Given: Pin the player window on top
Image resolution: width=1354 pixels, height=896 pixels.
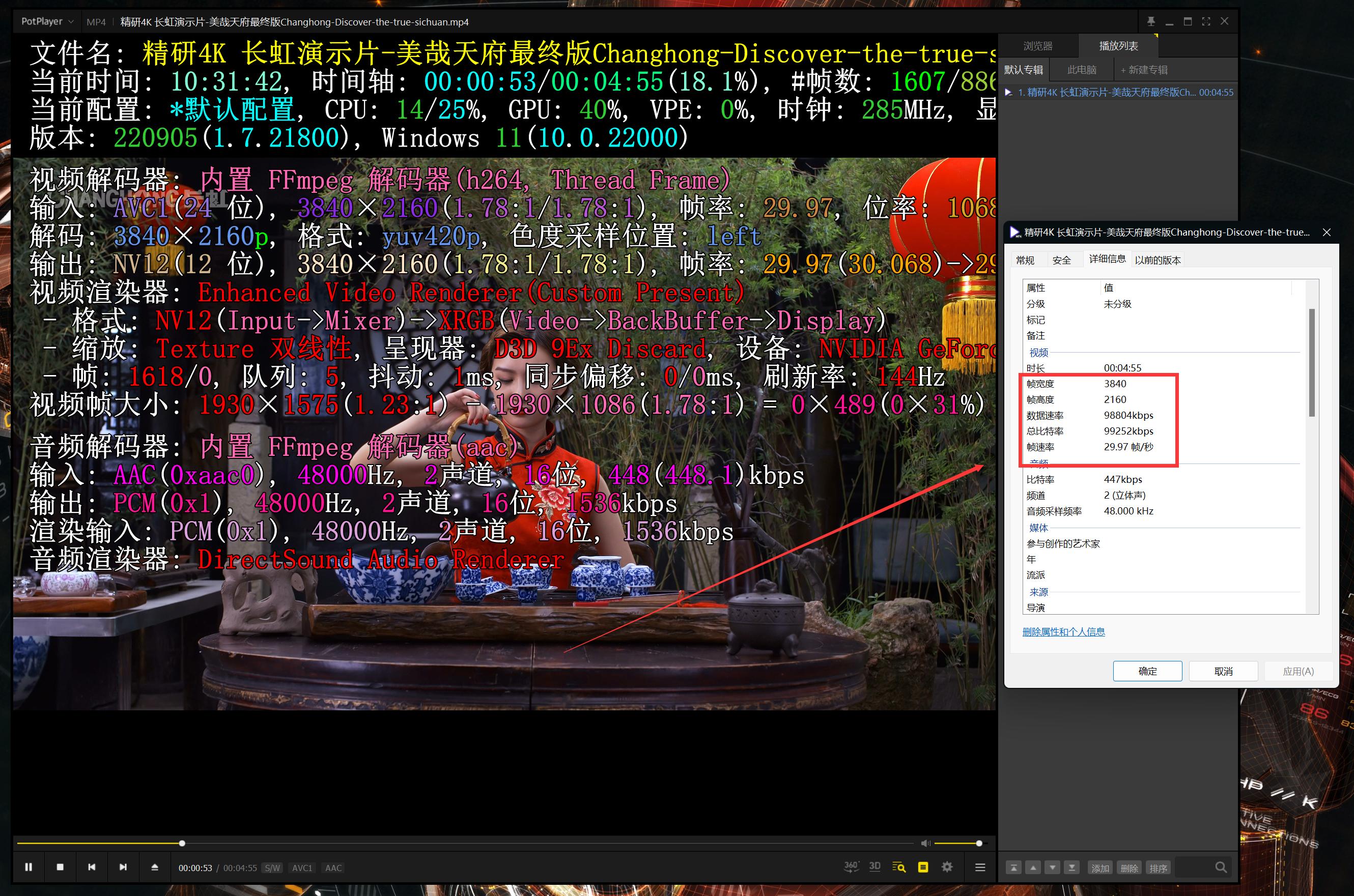Looking at the screenshot, I should click(1150, 21).
